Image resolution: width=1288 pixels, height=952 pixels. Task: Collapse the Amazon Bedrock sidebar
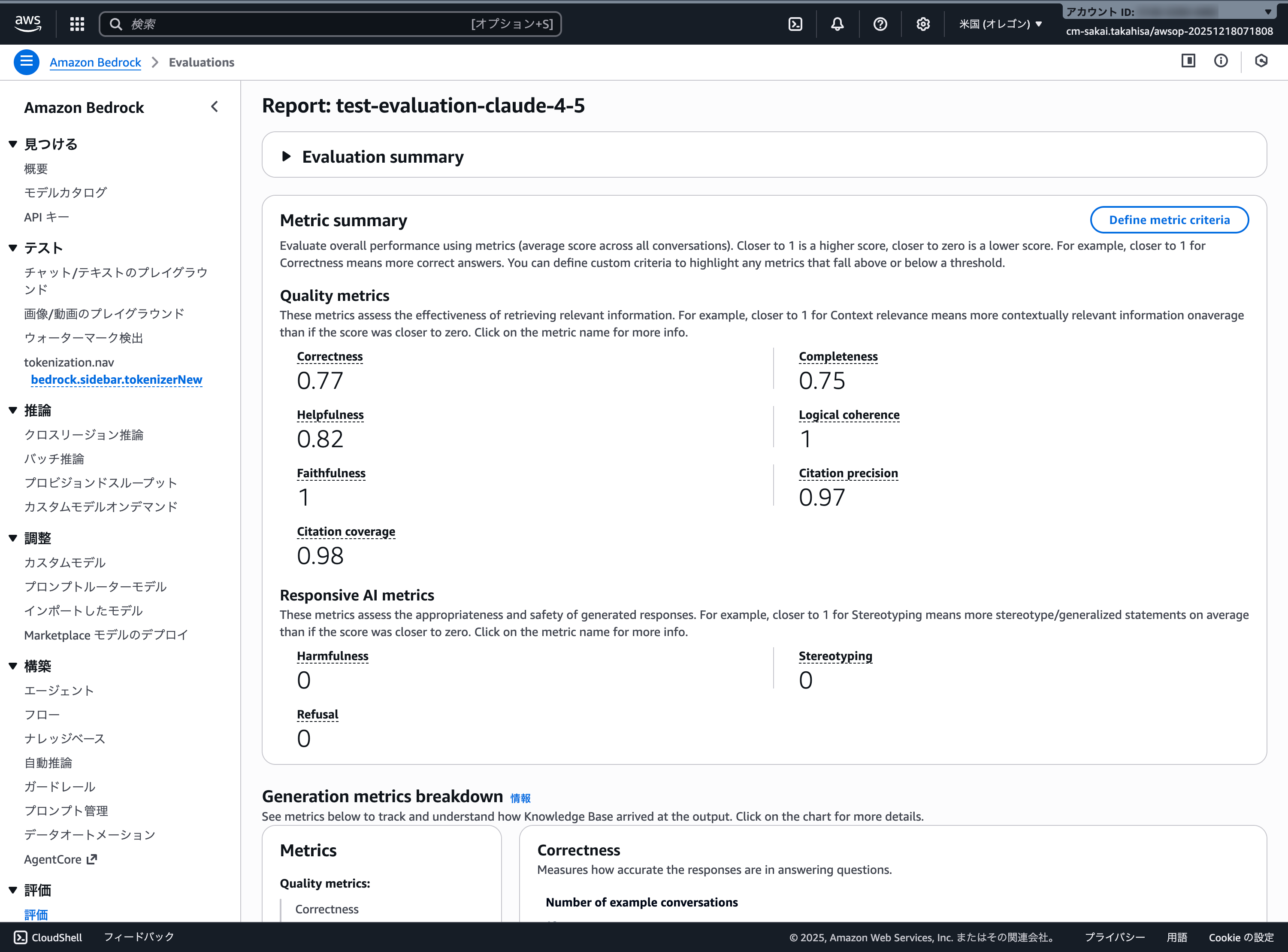click(214, 106)
